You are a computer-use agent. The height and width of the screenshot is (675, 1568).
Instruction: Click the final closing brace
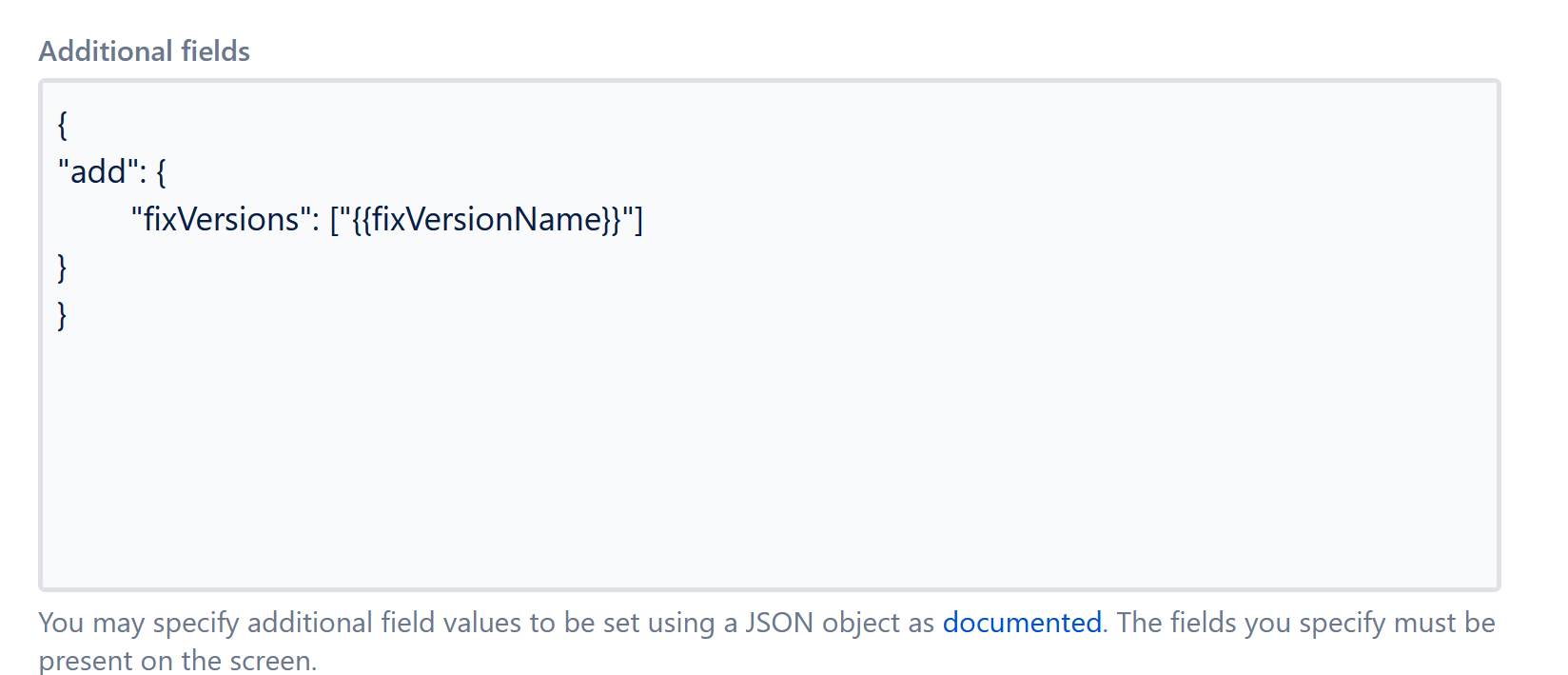pos(61,314)
